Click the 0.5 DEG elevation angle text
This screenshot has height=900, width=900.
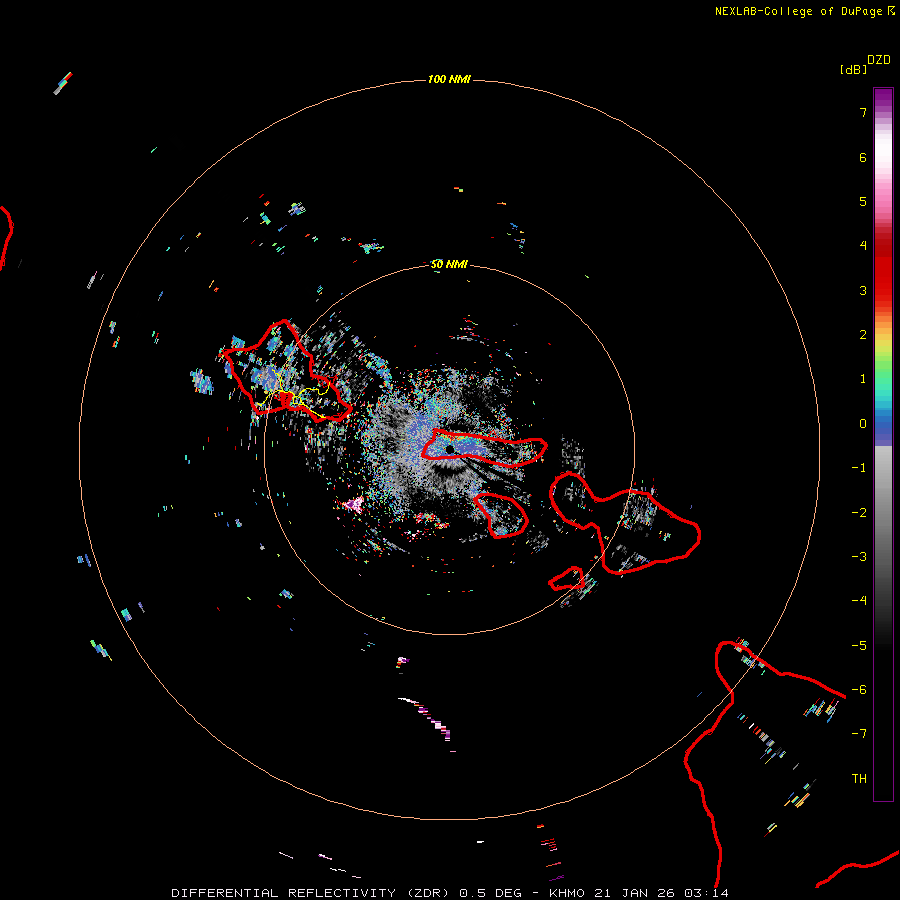[x=491, y=893]
